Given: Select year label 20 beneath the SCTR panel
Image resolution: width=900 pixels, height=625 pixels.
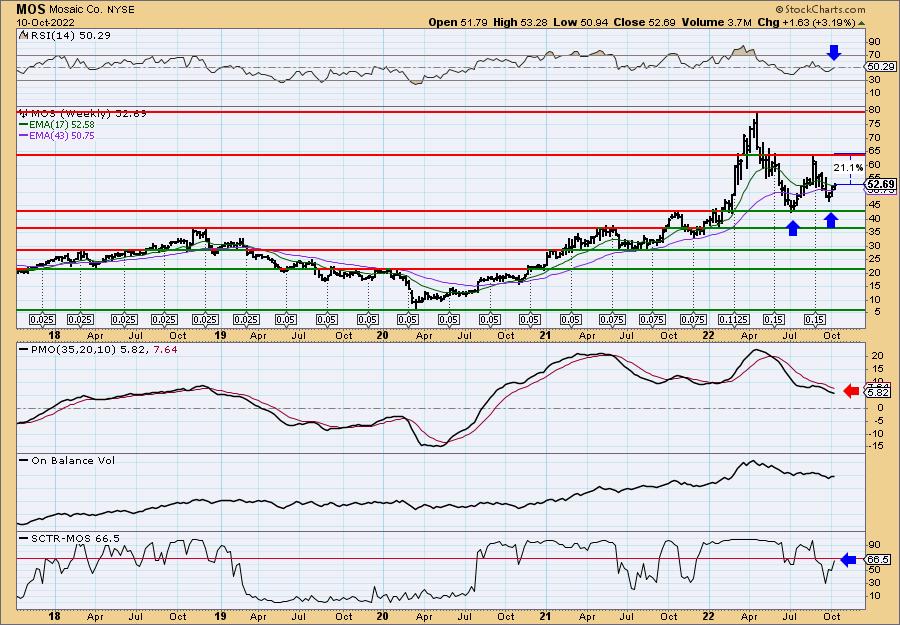Looking at the screenshot, I should (x=383, y=617).
